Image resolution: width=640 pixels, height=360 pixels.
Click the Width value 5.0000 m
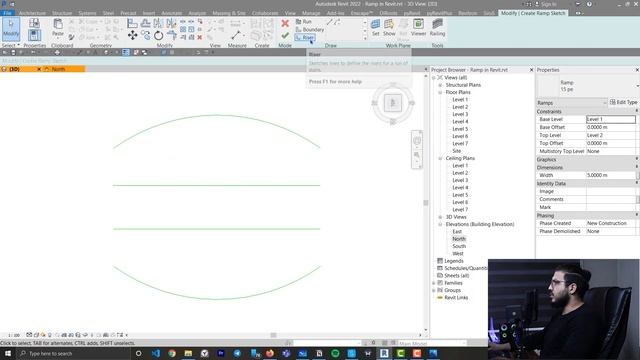pyautogui.click(x=611, y=175)
